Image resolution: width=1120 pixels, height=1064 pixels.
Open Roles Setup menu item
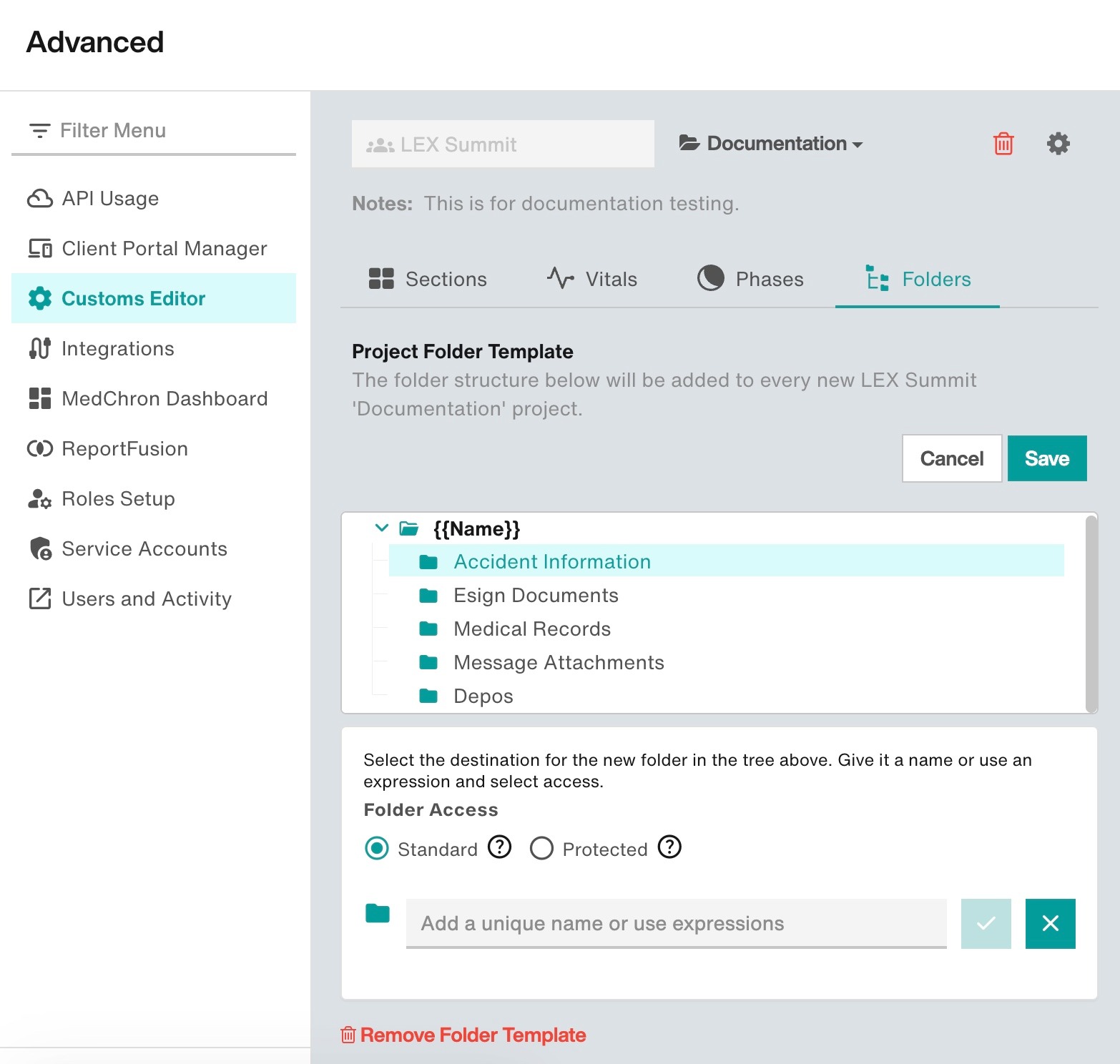(x=154, y=498)
